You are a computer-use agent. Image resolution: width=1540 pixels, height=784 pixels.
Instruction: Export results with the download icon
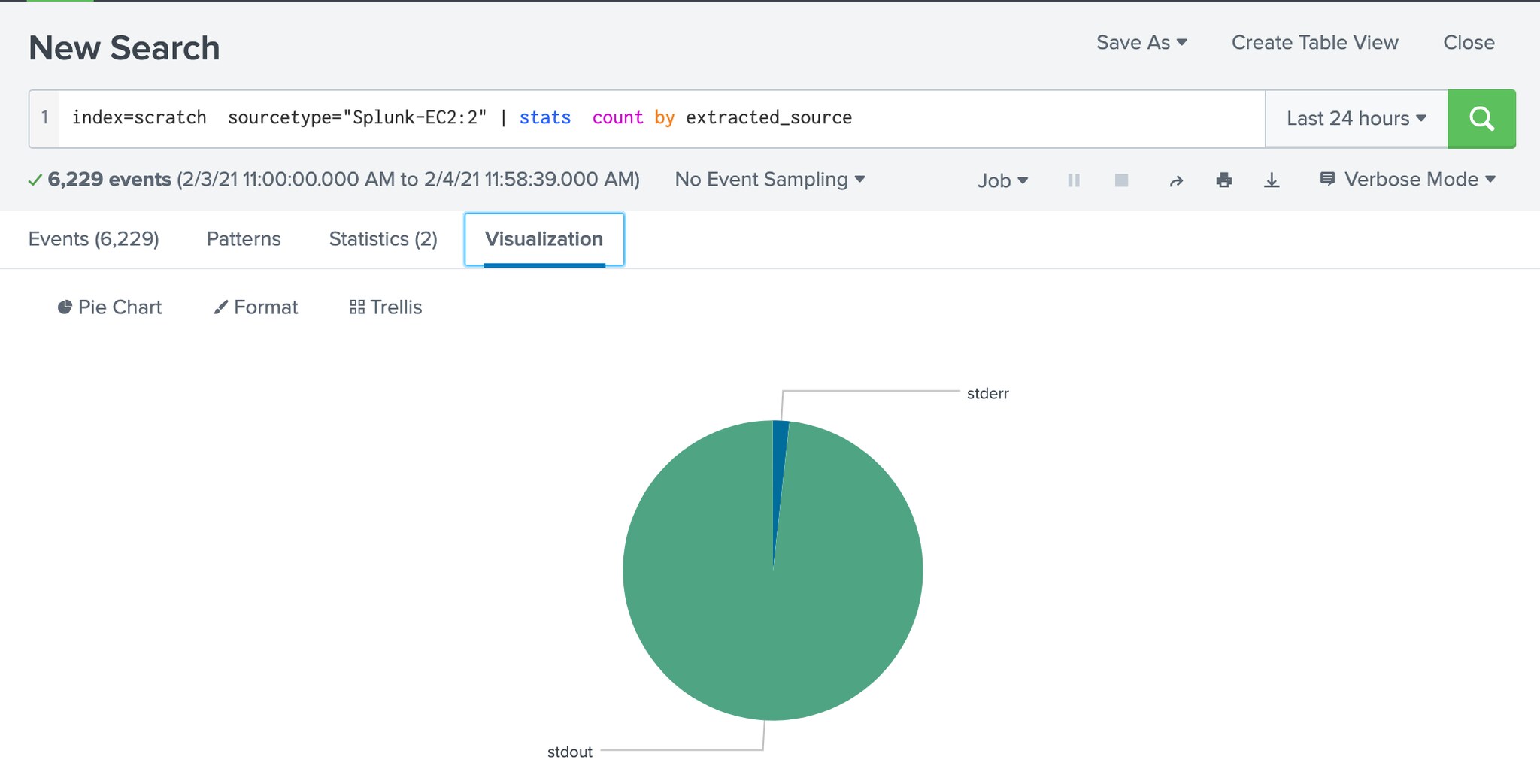1272,180
